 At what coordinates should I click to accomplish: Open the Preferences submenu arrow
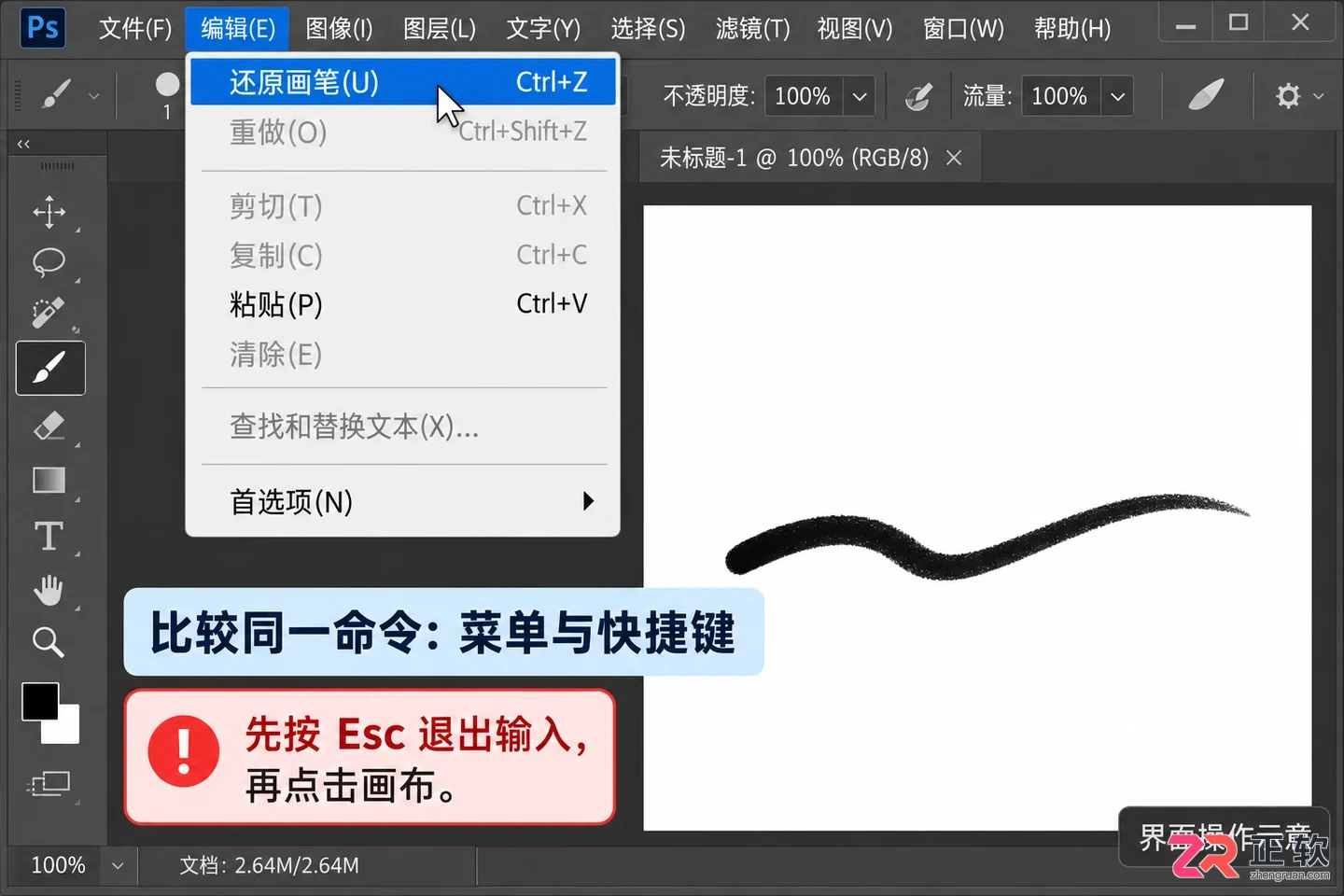(x=588, y=501)
